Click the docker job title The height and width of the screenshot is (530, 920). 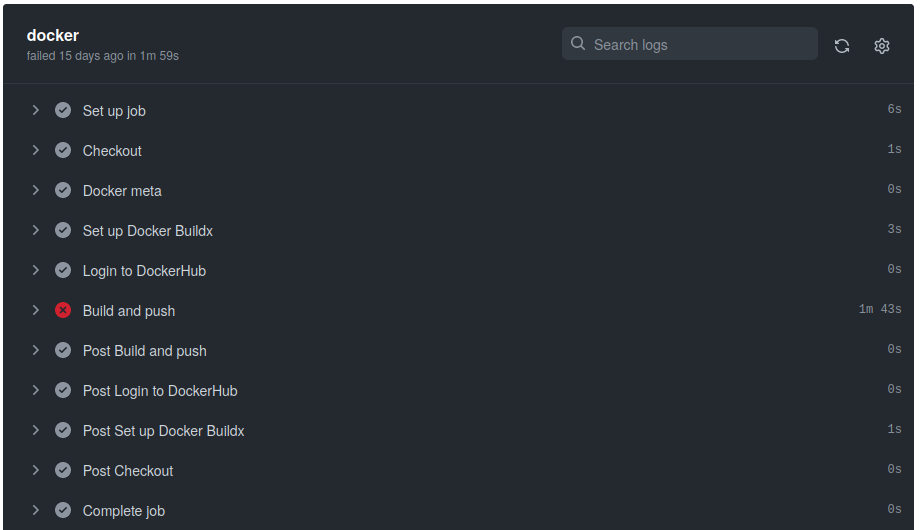tap(53, 35)
